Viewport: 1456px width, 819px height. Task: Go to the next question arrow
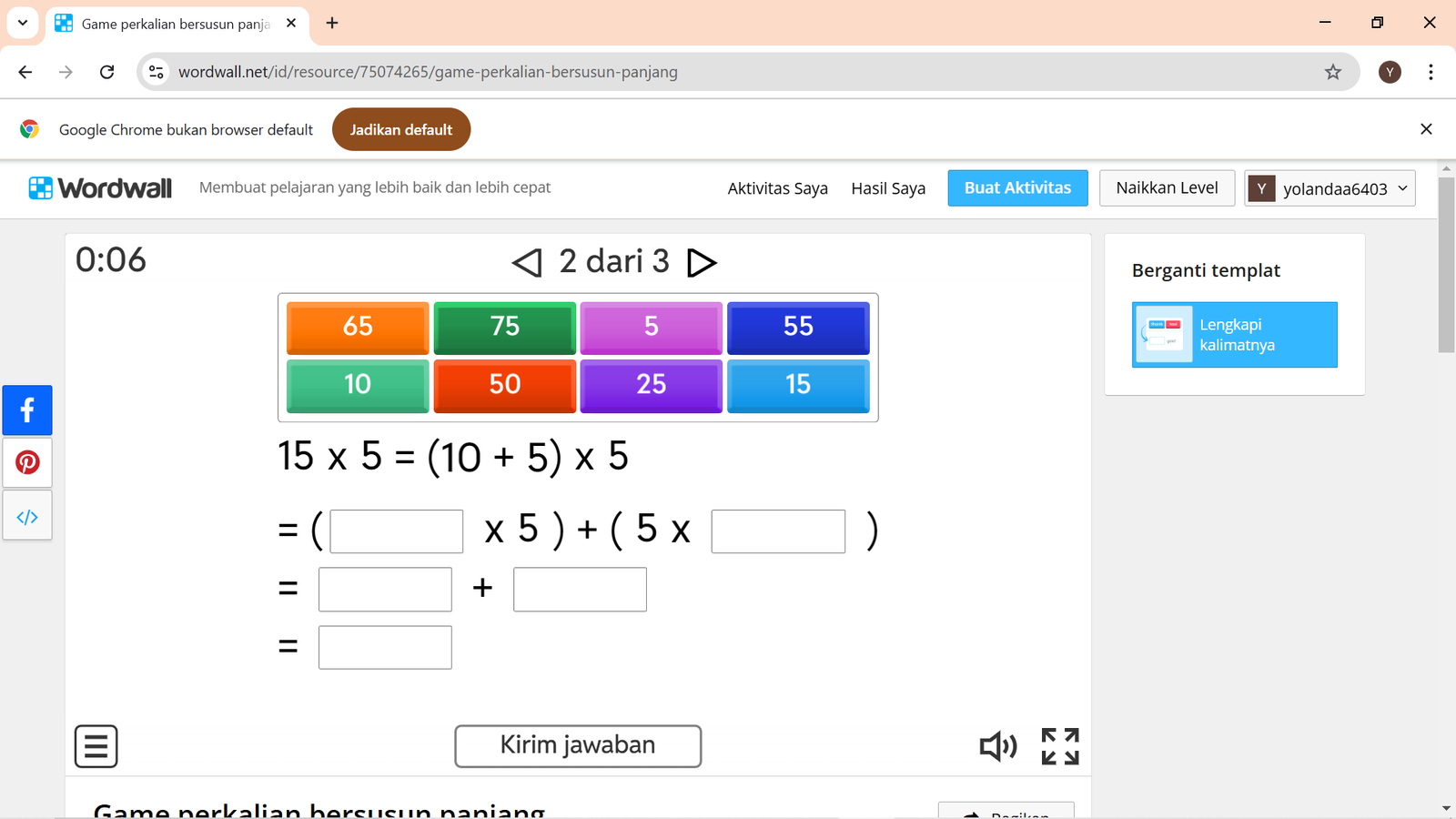pyautogui.click(x=701, y=263)
